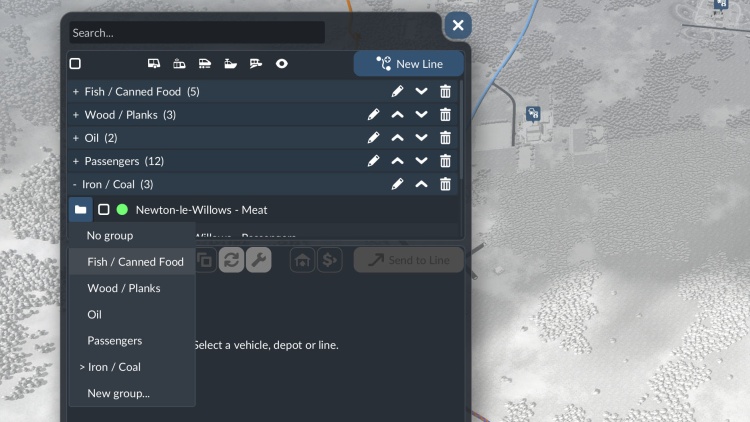
Task: Click the green status dot of Meat line
Action: (122, 210)
